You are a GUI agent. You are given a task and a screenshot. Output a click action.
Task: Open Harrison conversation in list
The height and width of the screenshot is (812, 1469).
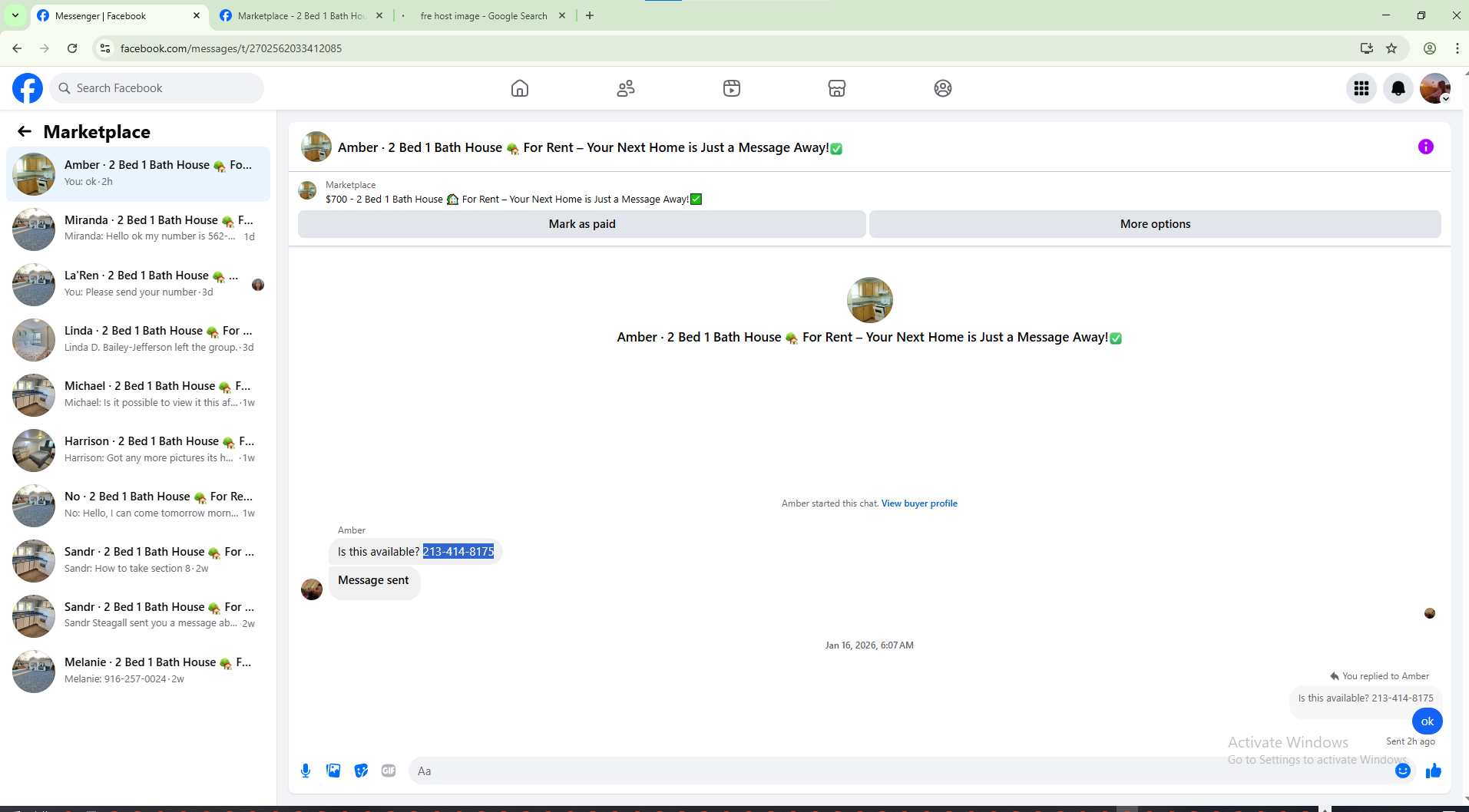click(x=138, y=451)
